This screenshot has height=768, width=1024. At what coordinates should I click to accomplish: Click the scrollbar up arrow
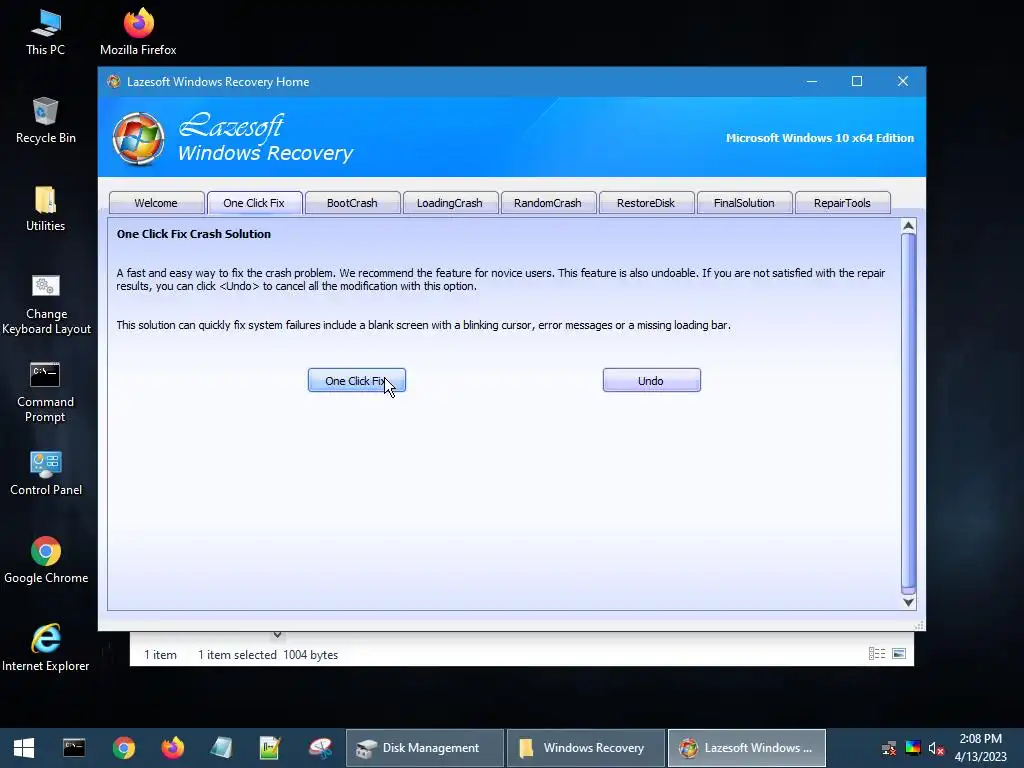[x=908, y=226]
